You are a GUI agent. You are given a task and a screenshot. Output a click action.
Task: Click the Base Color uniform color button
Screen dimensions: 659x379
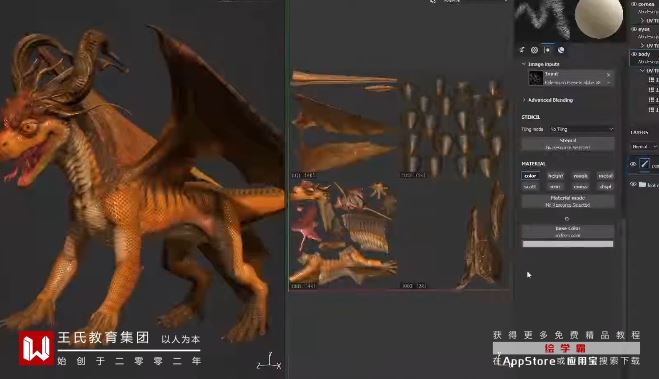568,232
